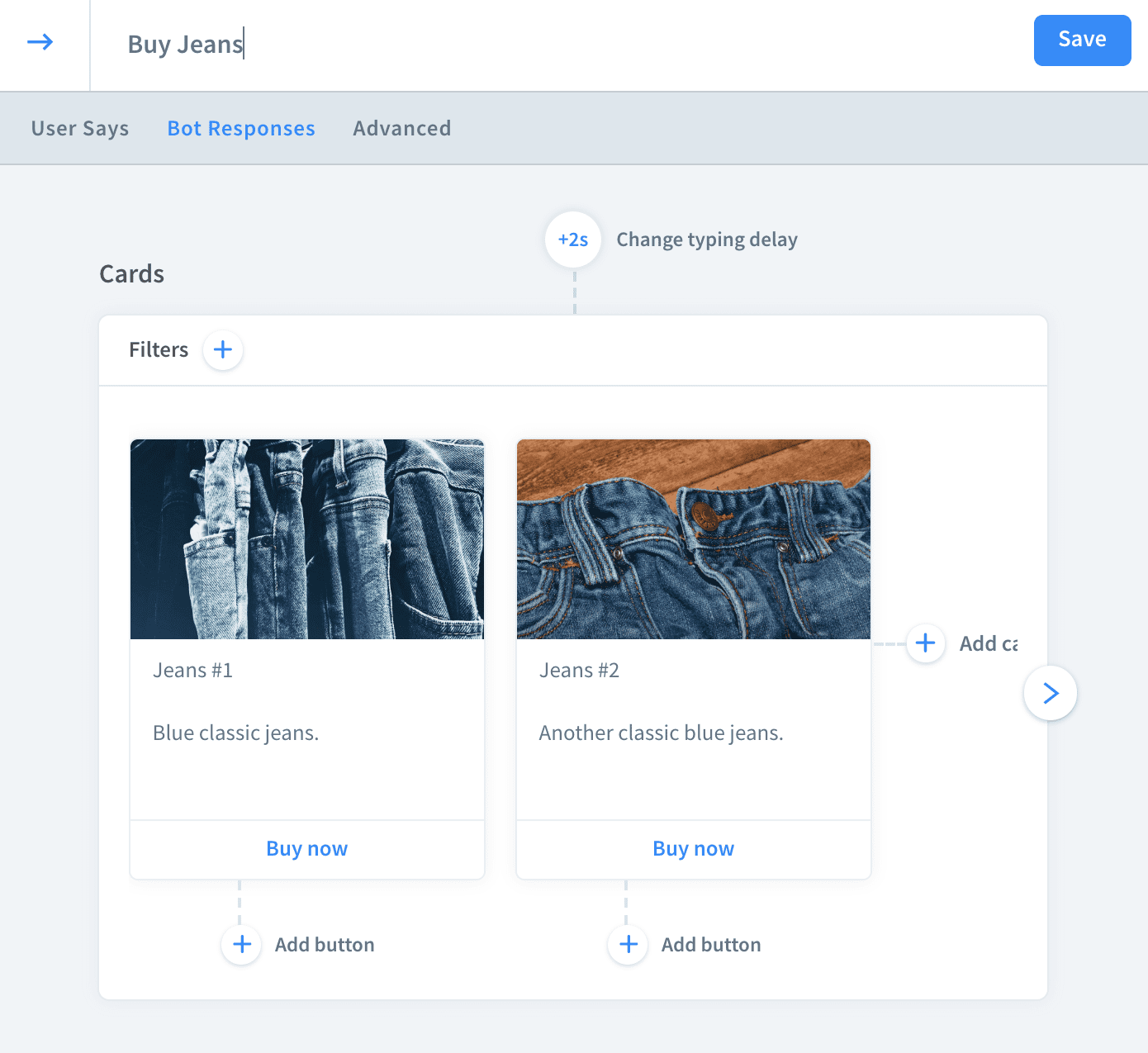Save the Buy Jeans interaction
The image size is (1148, 1053).
(x=1082, y=40)
